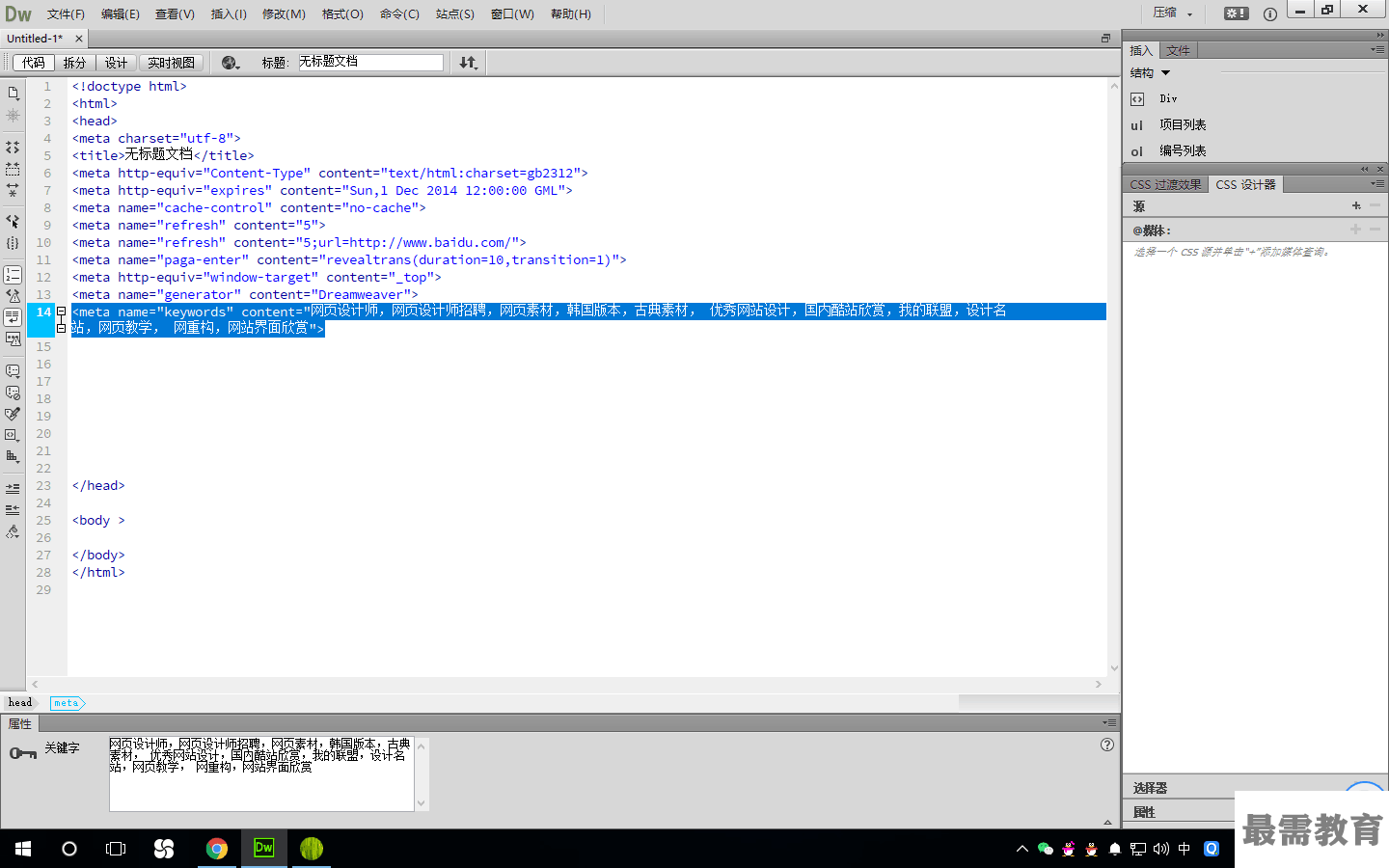
Task: Expand properties panel triangle
Action: coord(1107,823)
